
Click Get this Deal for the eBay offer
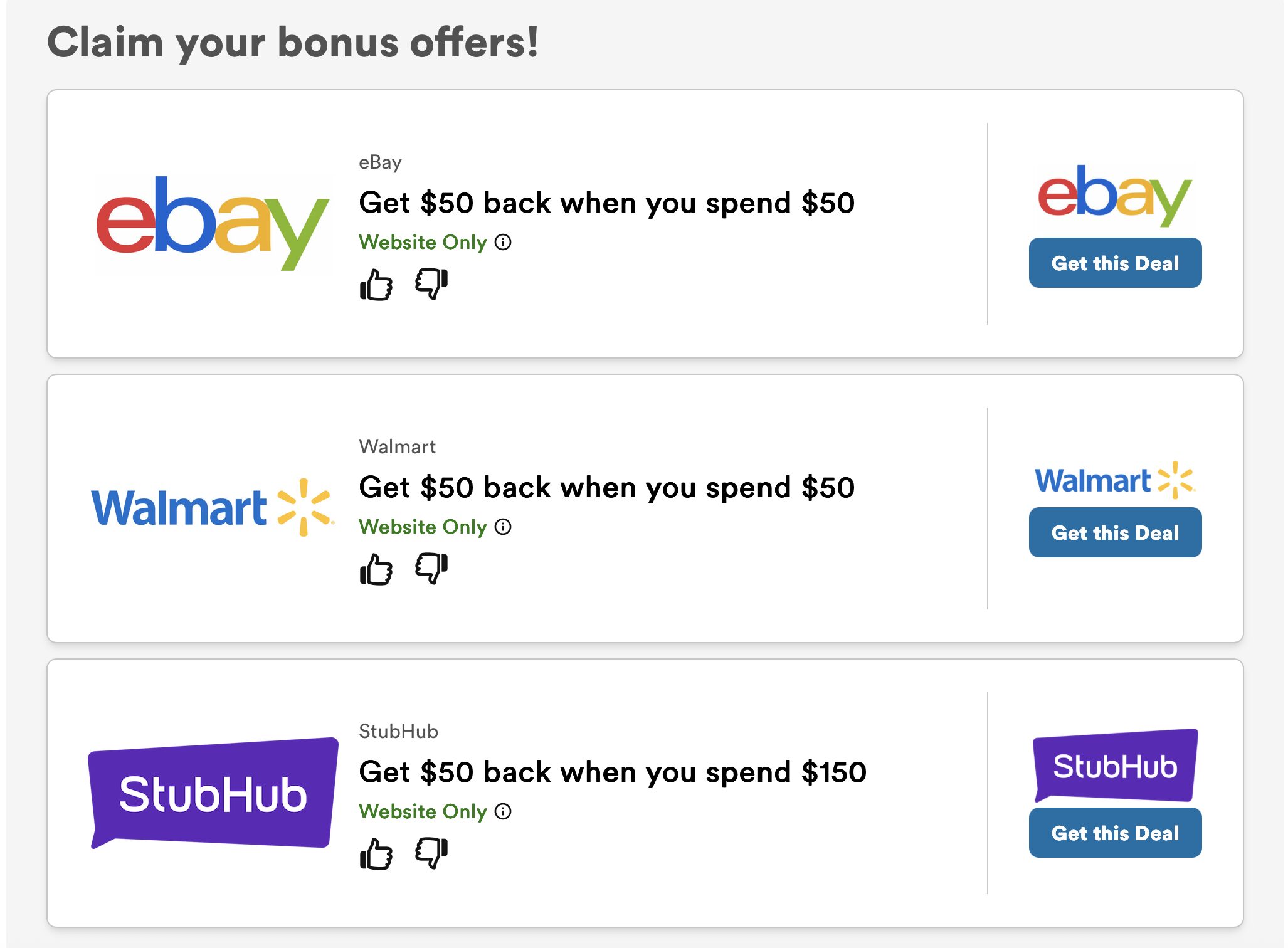coord(1115,263)
